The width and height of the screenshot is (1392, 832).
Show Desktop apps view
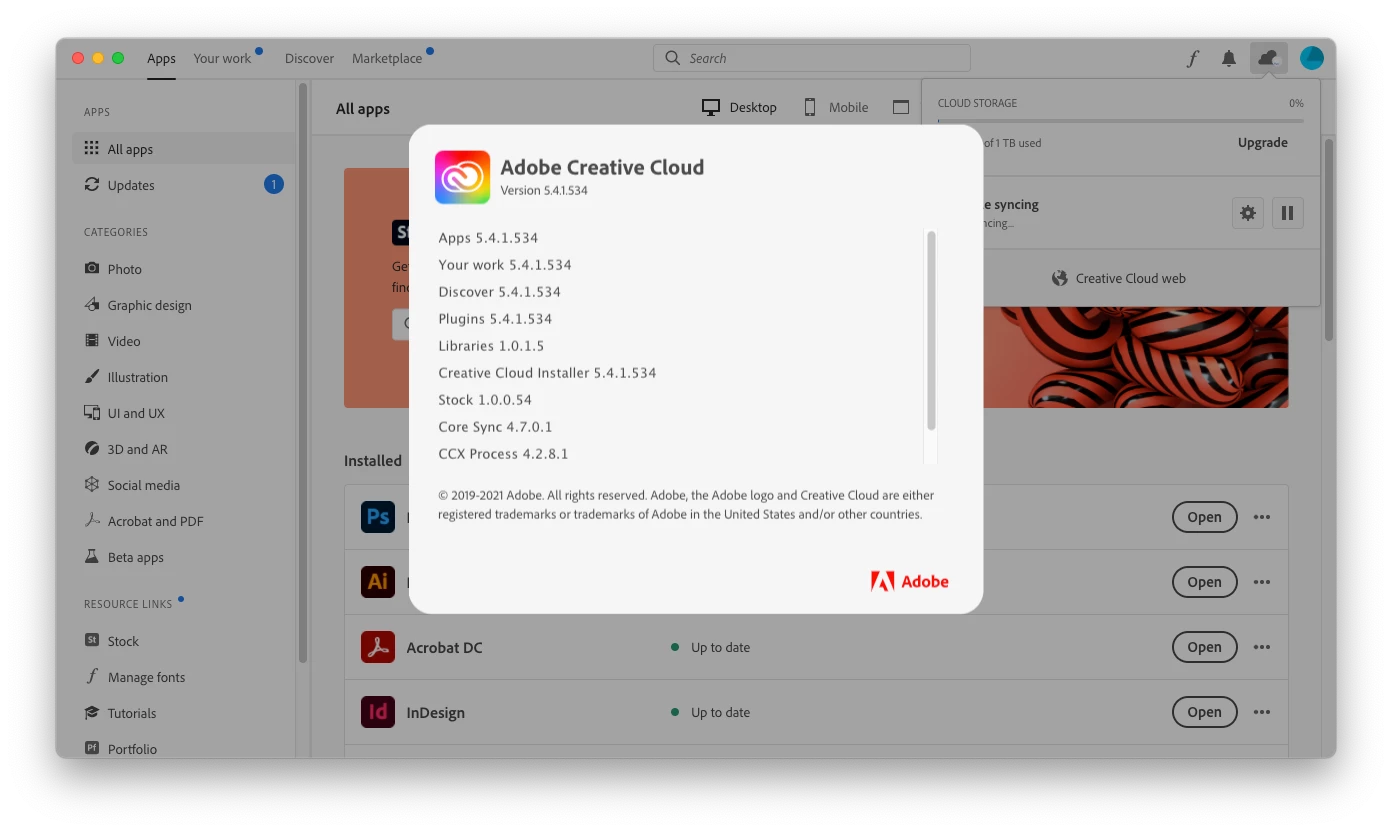point(739,107)
